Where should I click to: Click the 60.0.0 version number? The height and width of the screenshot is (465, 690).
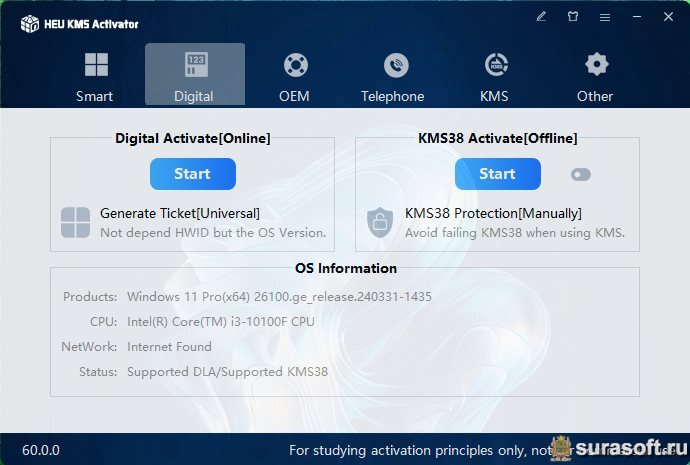coord(41,450)
